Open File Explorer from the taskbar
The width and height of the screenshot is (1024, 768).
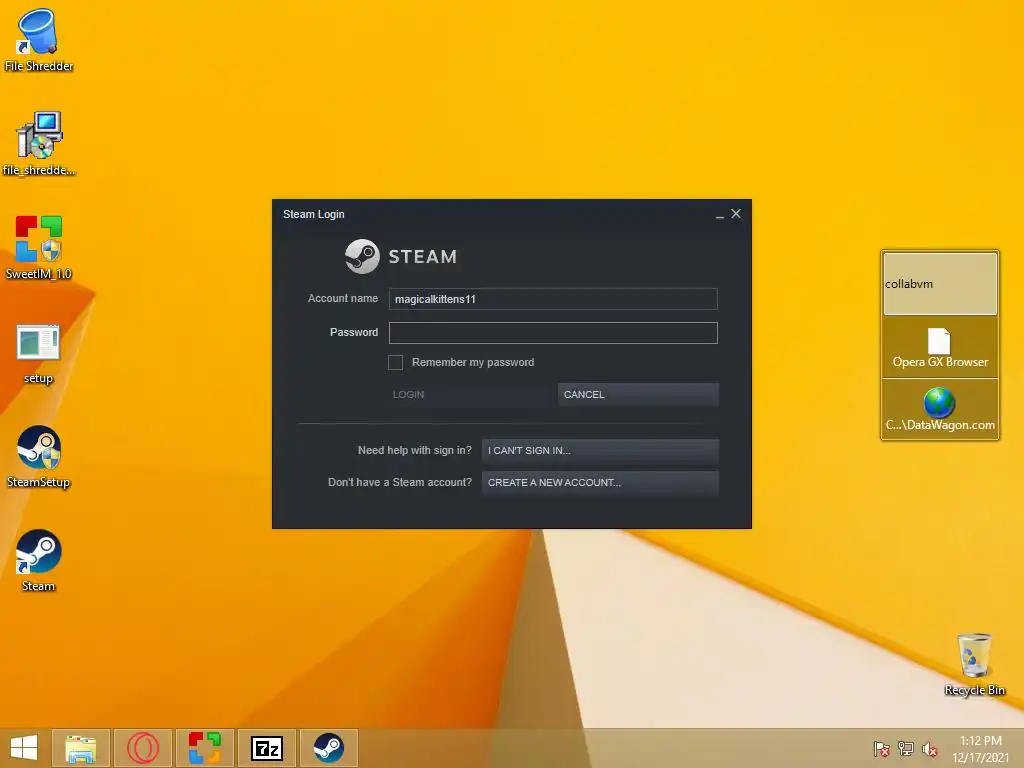(x=81, y=748)
